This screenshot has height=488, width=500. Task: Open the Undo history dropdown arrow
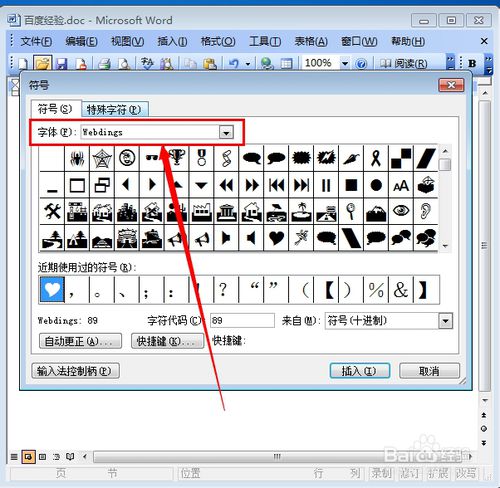(248, 64)
